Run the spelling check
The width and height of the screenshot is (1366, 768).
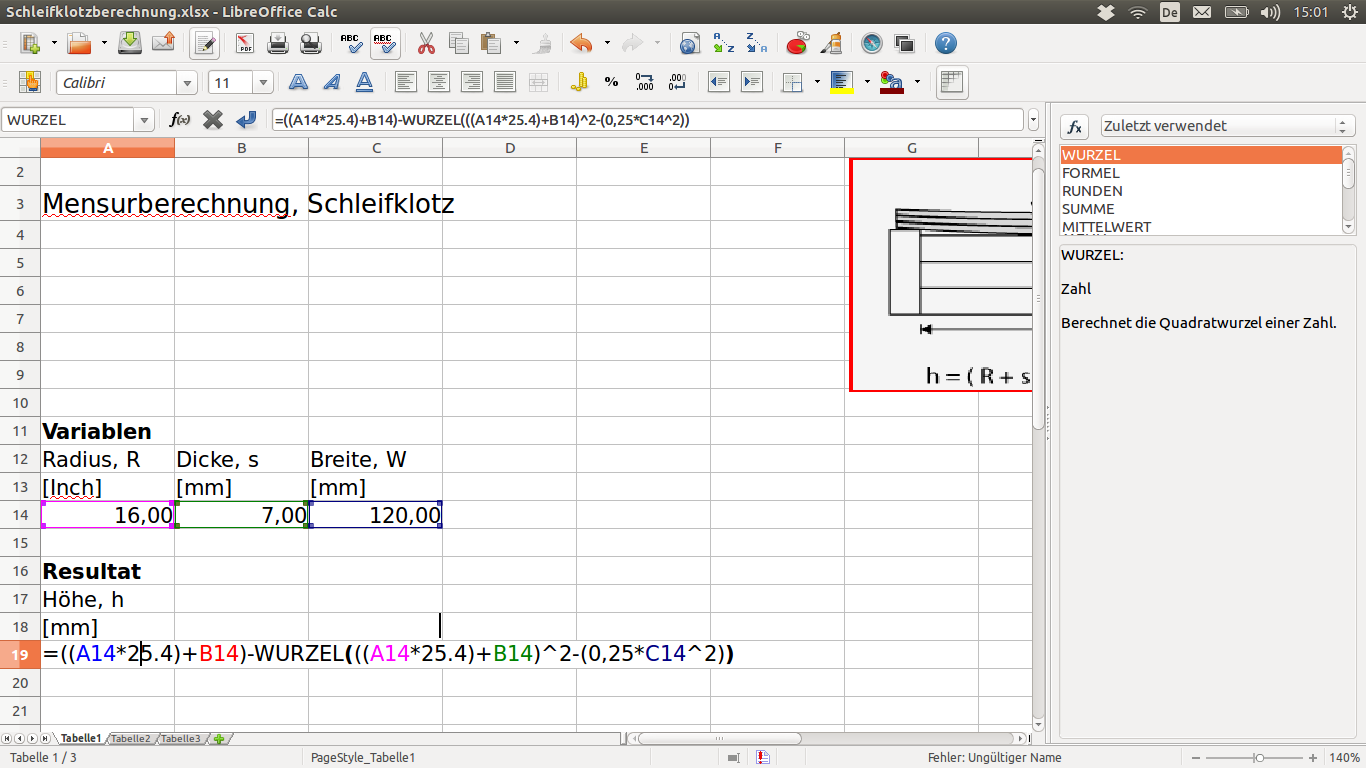coord(351,44)
